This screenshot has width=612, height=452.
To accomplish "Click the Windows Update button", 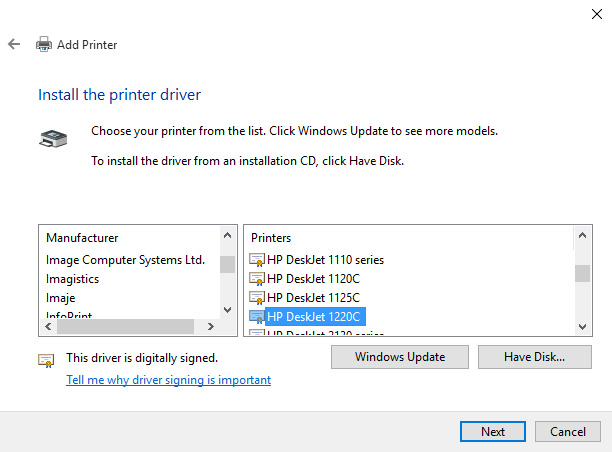I will (x=400, y=357).
